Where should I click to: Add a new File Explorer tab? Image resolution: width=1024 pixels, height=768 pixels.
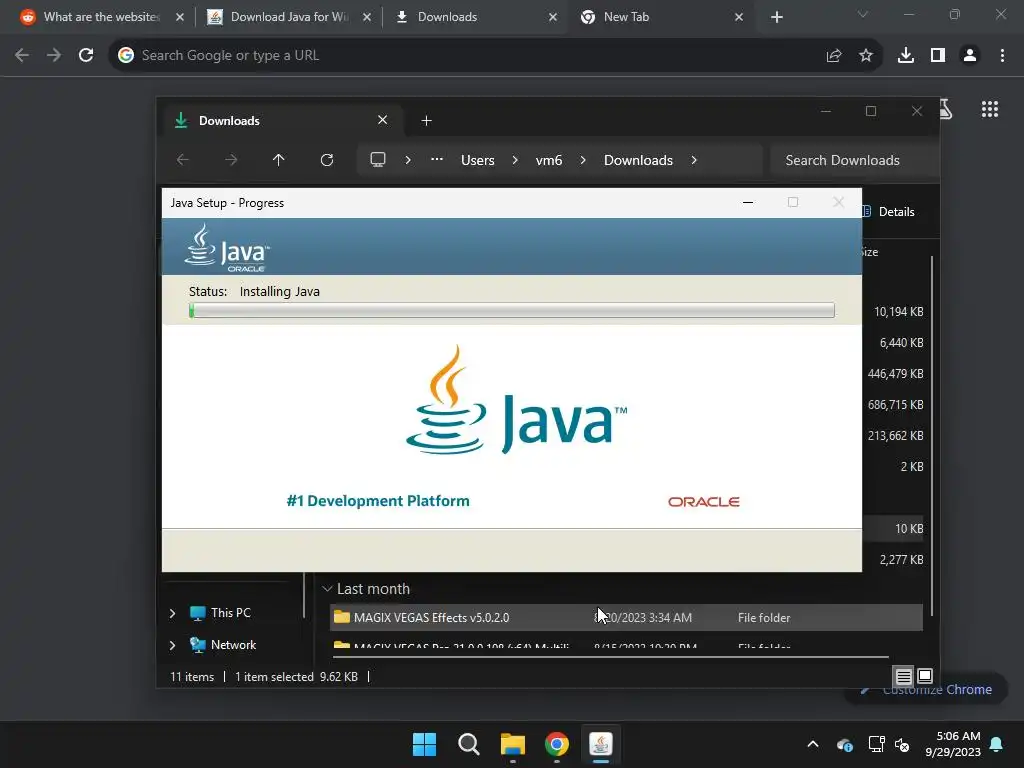(426, 121)
